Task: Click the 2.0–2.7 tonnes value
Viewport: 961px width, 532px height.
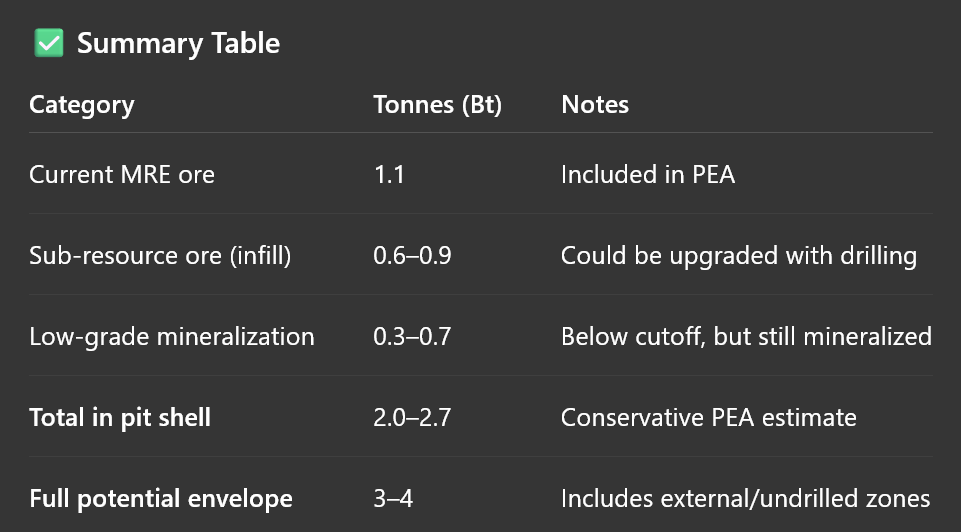Action: click(412, 417)
